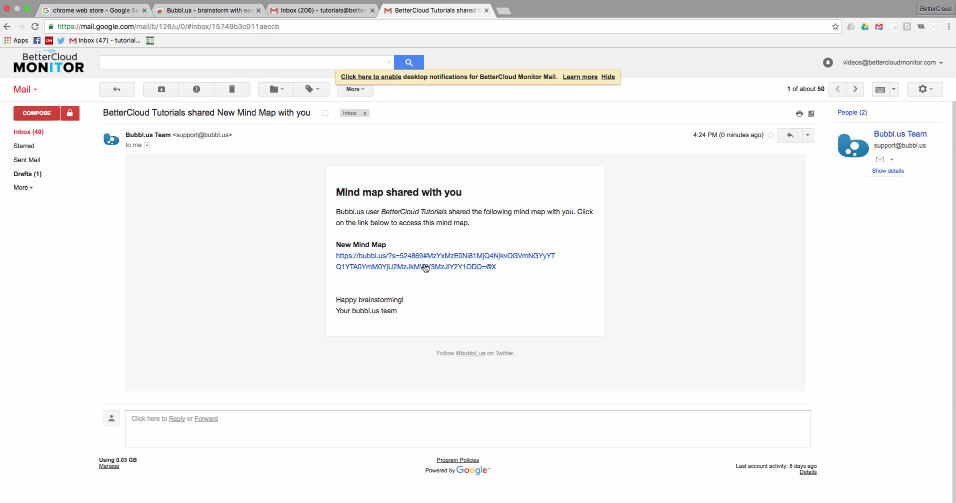Image resolution: width=956 pixels, height=503 pixels.
Task: Hide the desktop notifications banner
Action: [608, 77]
